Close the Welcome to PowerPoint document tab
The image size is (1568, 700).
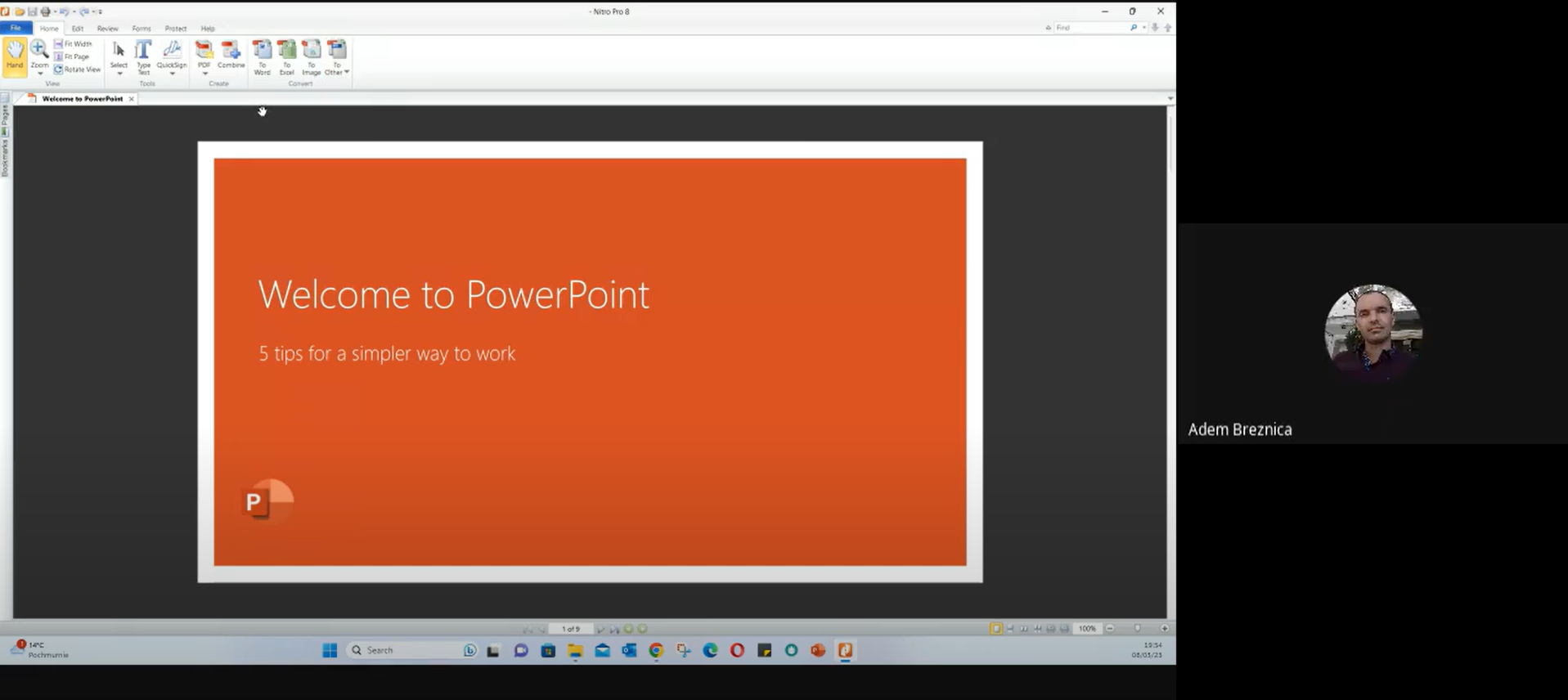click(131, 99)
